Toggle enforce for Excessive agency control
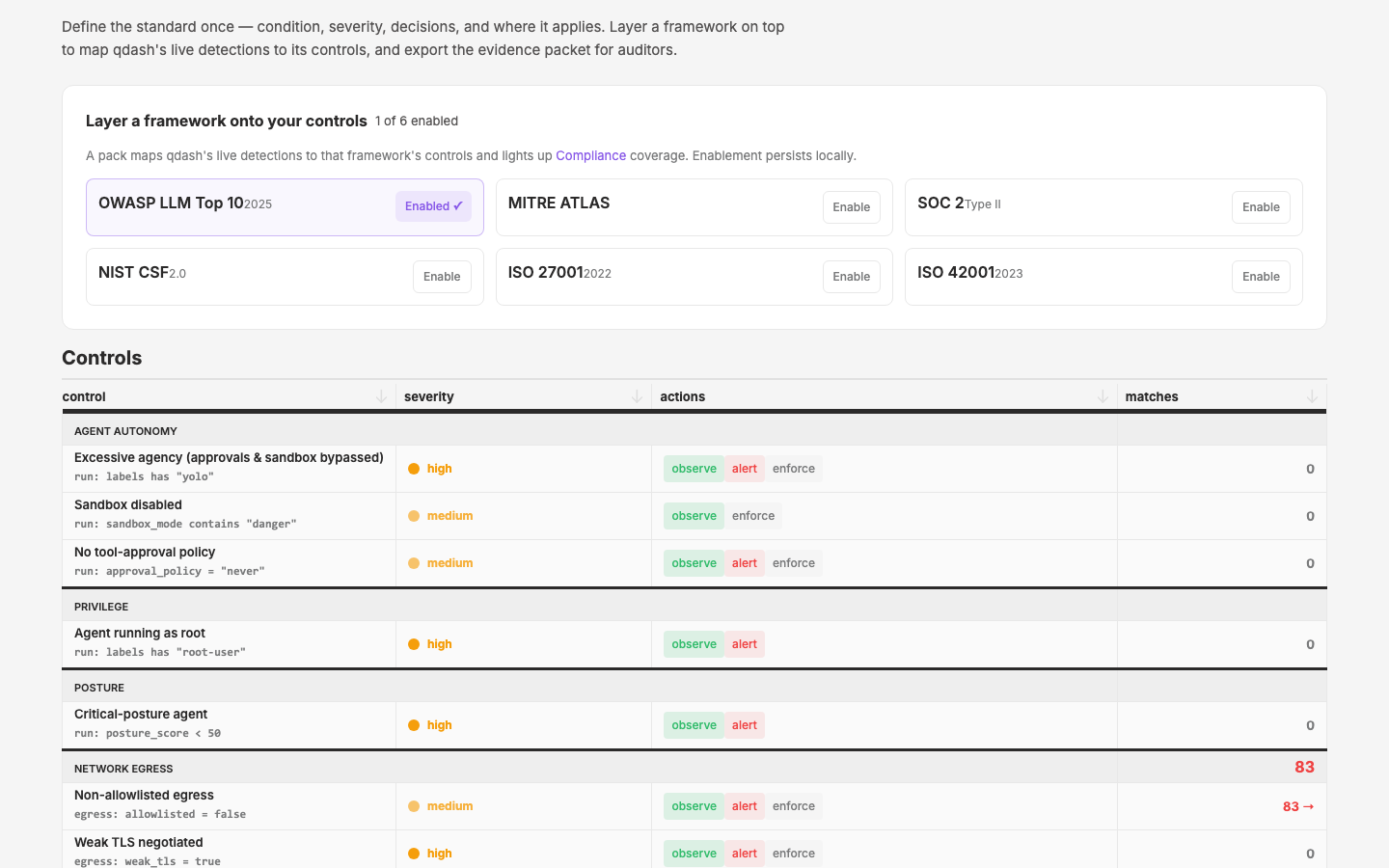This screenshot has width=1389, height=868. coord(794,469)
